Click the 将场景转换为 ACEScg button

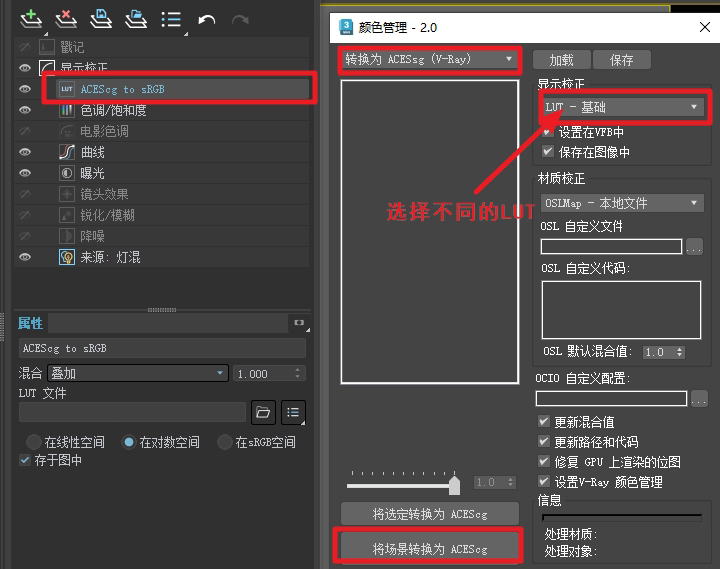coord(429,548)
